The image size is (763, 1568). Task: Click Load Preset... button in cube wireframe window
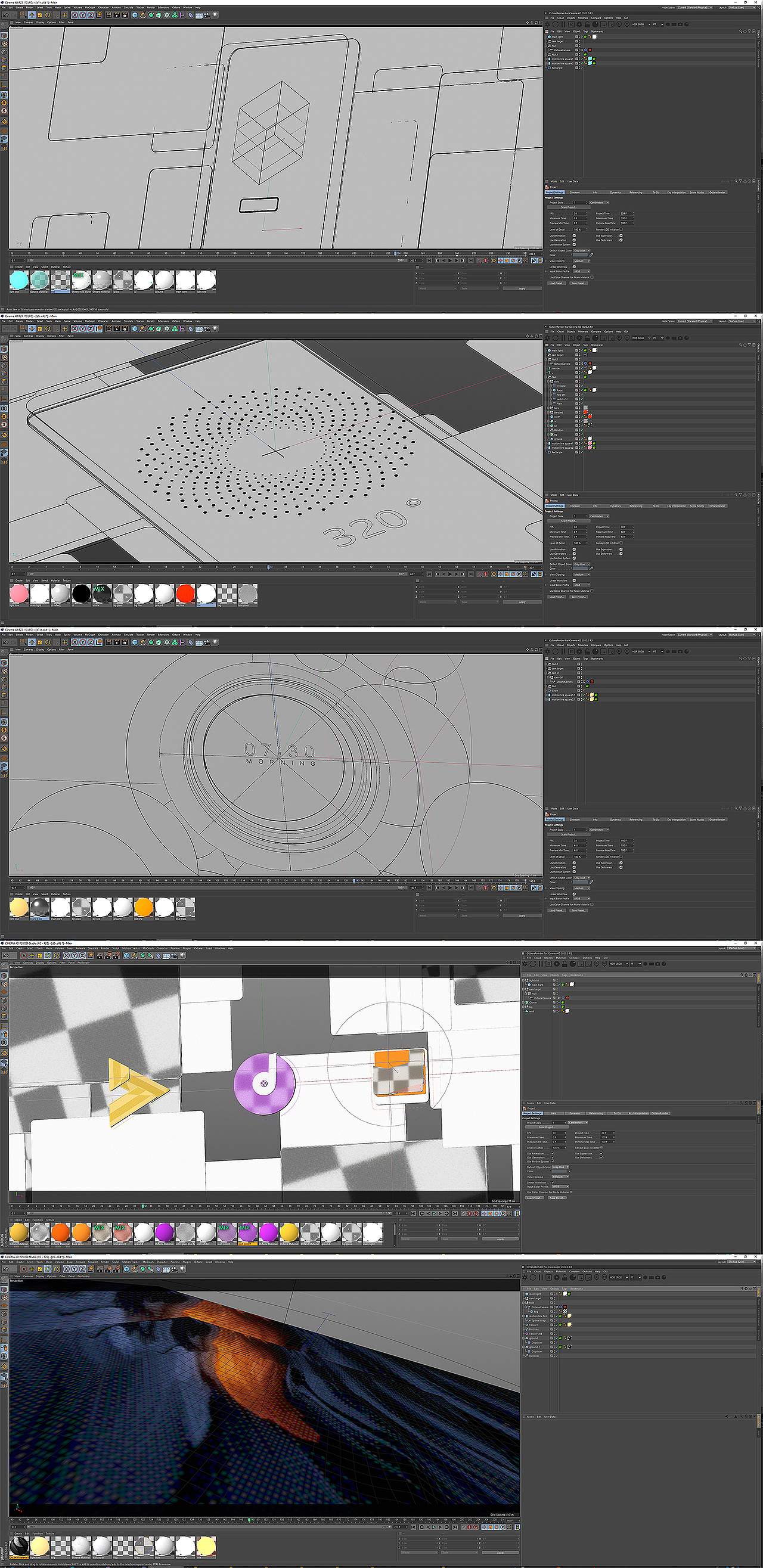tap(557, 283)
